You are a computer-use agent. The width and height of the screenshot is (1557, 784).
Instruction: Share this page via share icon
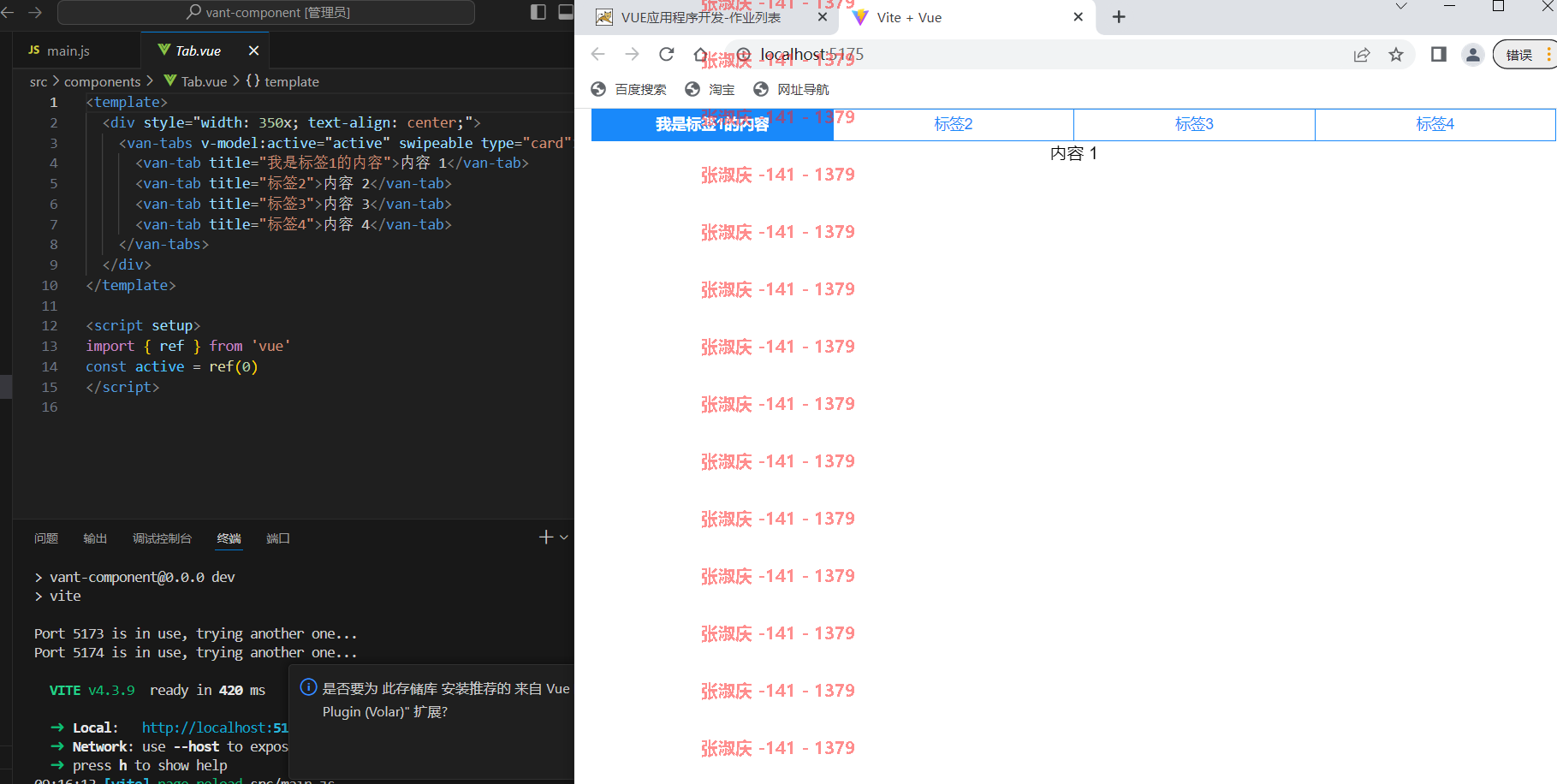point(1362,55)
